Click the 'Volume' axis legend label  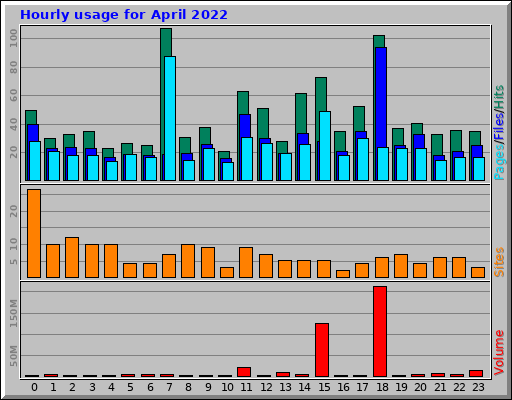coord(499,353)
